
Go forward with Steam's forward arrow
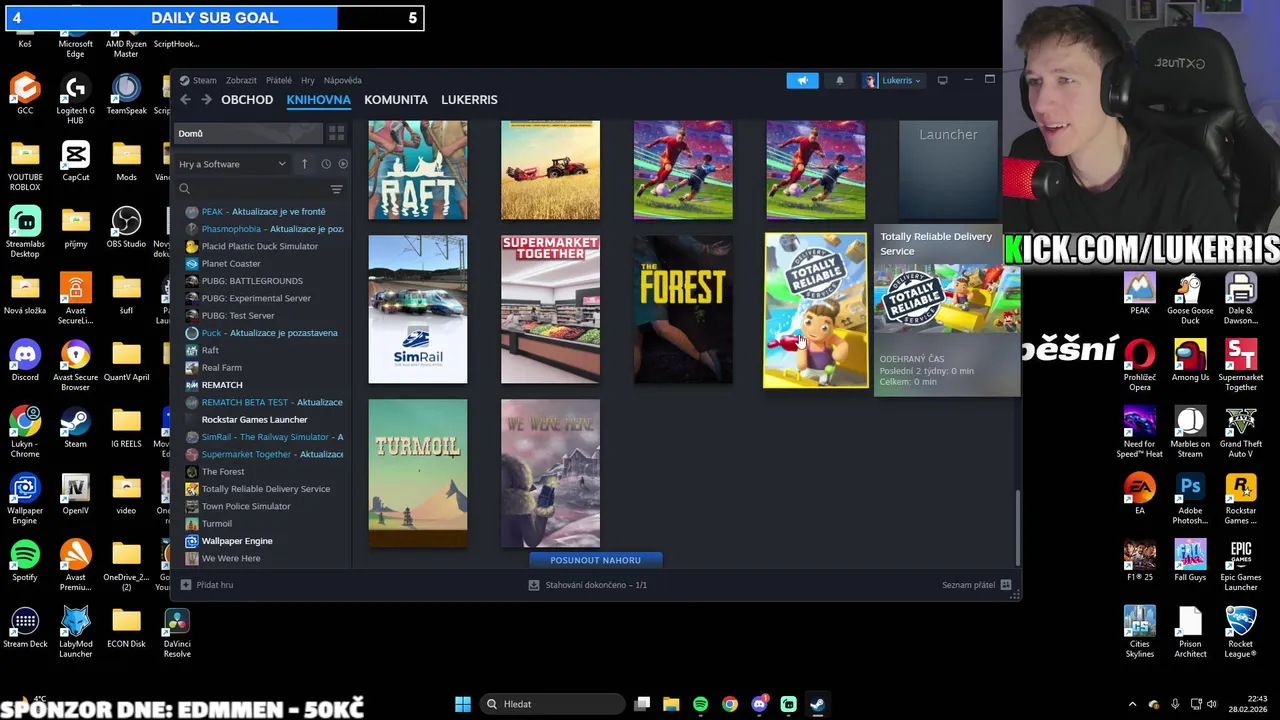[x=206, y=100]
